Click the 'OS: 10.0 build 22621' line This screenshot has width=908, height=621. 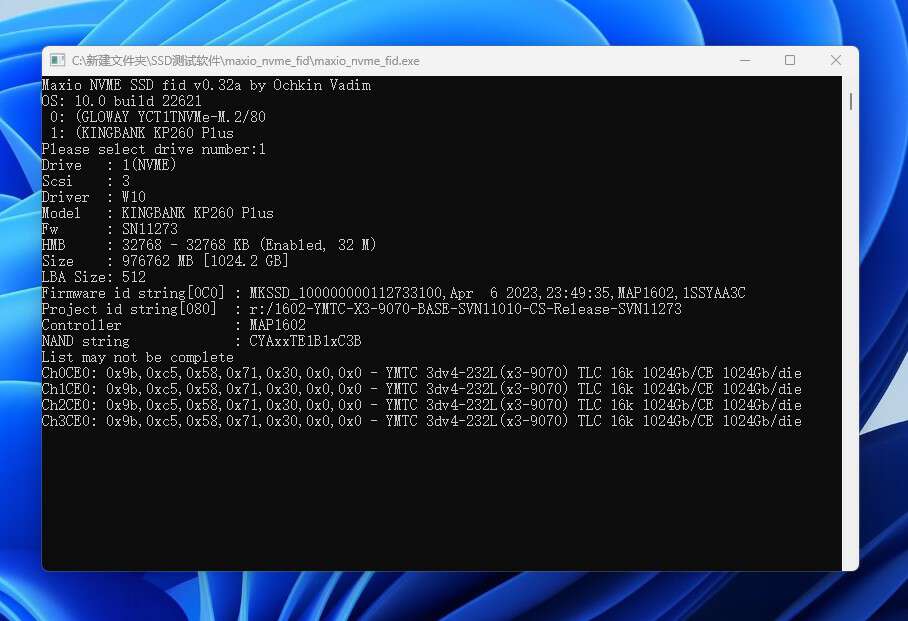pyautogui.click(x=122, y=101)
